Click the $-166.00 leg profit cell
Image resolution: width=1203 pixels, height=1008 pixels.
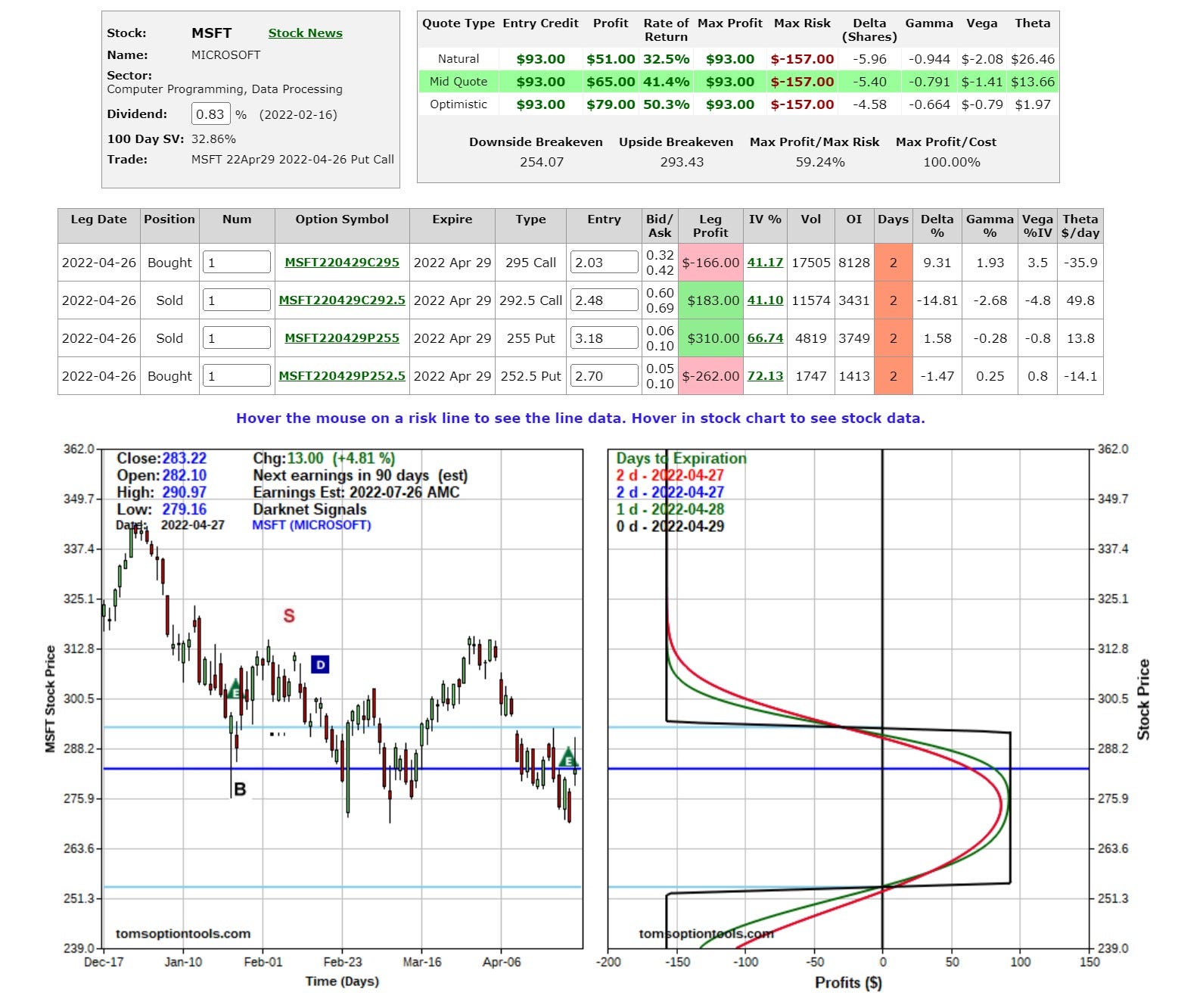[710, 263]
